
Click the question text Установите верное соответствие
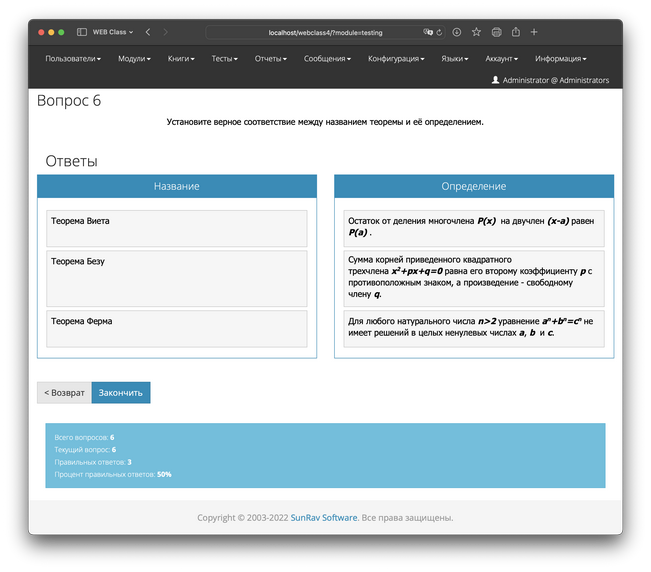pyautogui.click(x=325, y=122)
